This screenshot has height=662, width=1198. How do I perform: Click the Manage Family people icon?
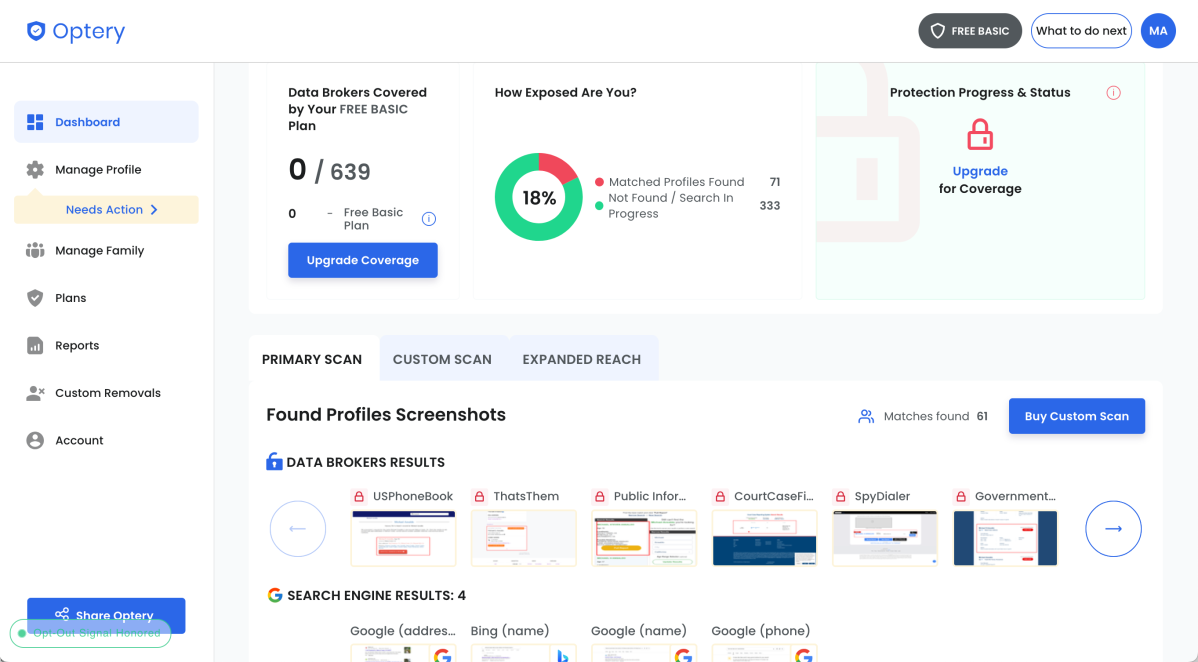(35, 251)
